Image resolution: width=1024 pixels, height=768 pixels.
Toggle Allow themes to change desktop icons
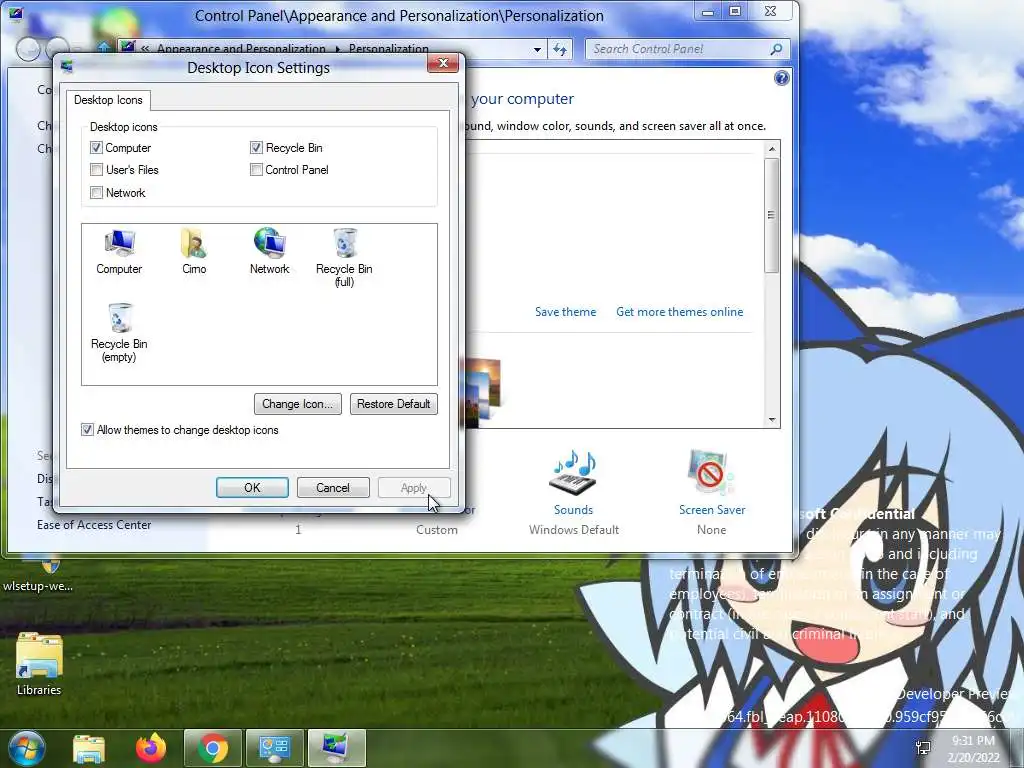pyautogui.click(x=87, y=430)
